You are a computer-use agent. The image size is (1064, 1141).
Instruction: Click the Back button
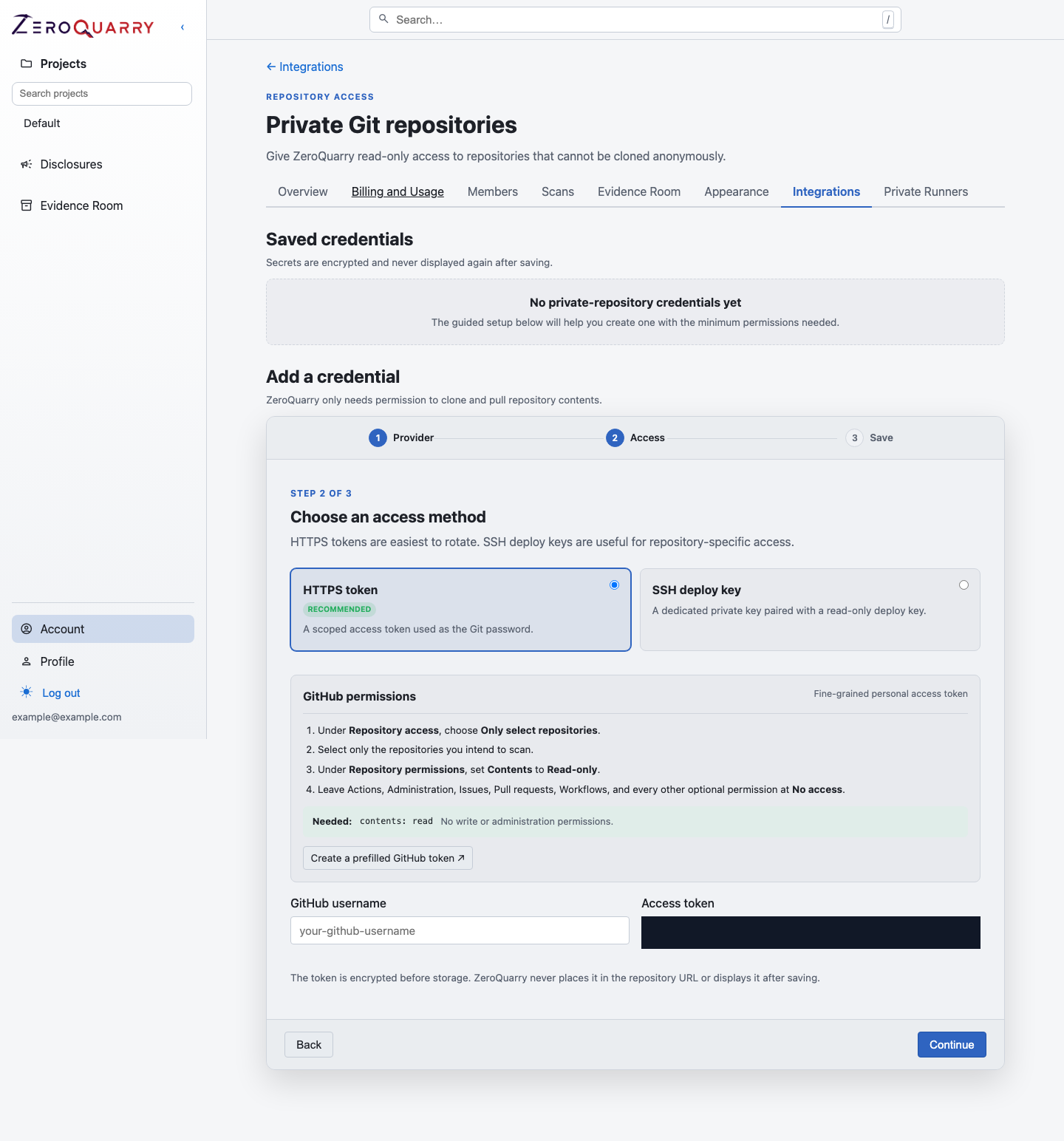309,1045
